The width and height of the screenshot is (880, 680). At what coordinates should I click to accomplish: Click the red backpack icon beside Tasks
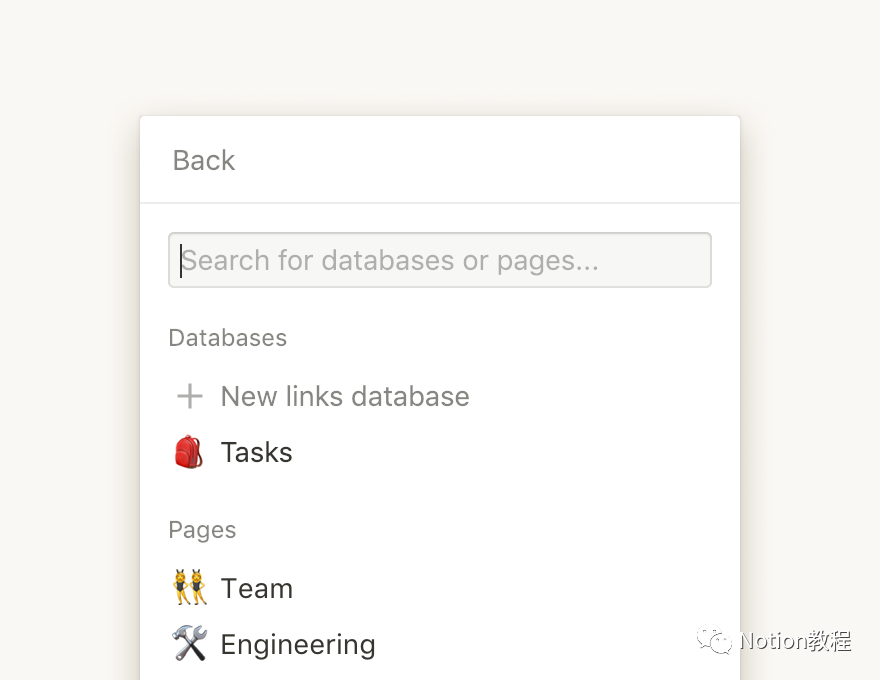(189, 452)
